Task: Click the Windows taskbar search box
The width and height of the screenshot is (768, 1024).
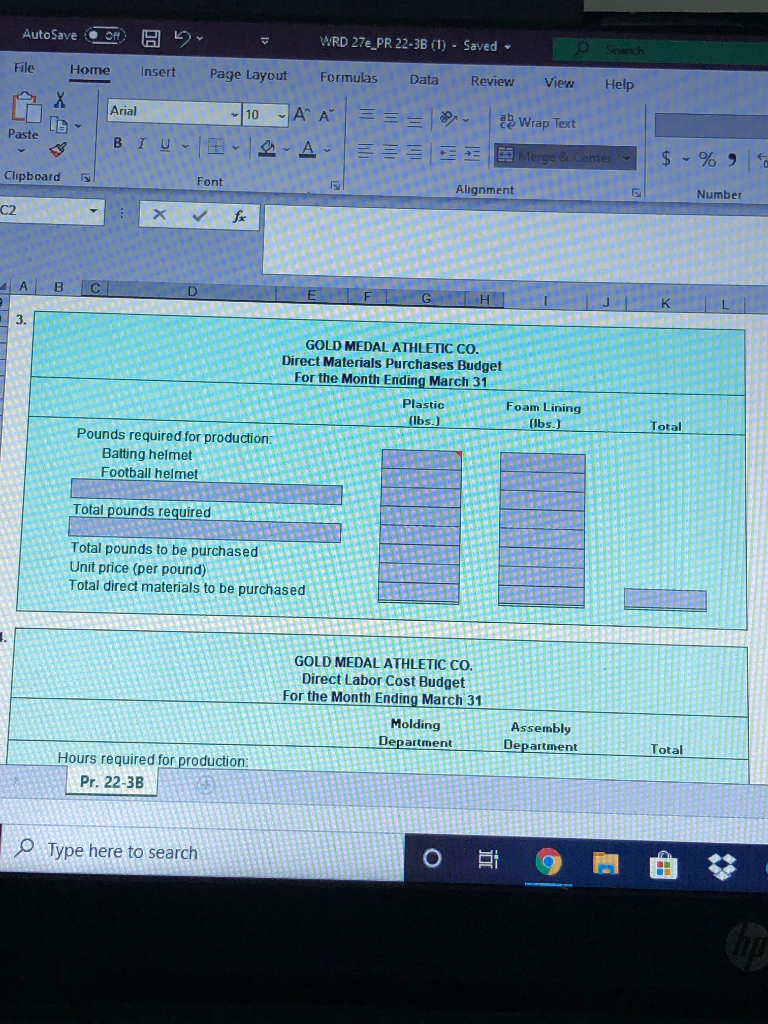Action: click(x=202, y=852)
